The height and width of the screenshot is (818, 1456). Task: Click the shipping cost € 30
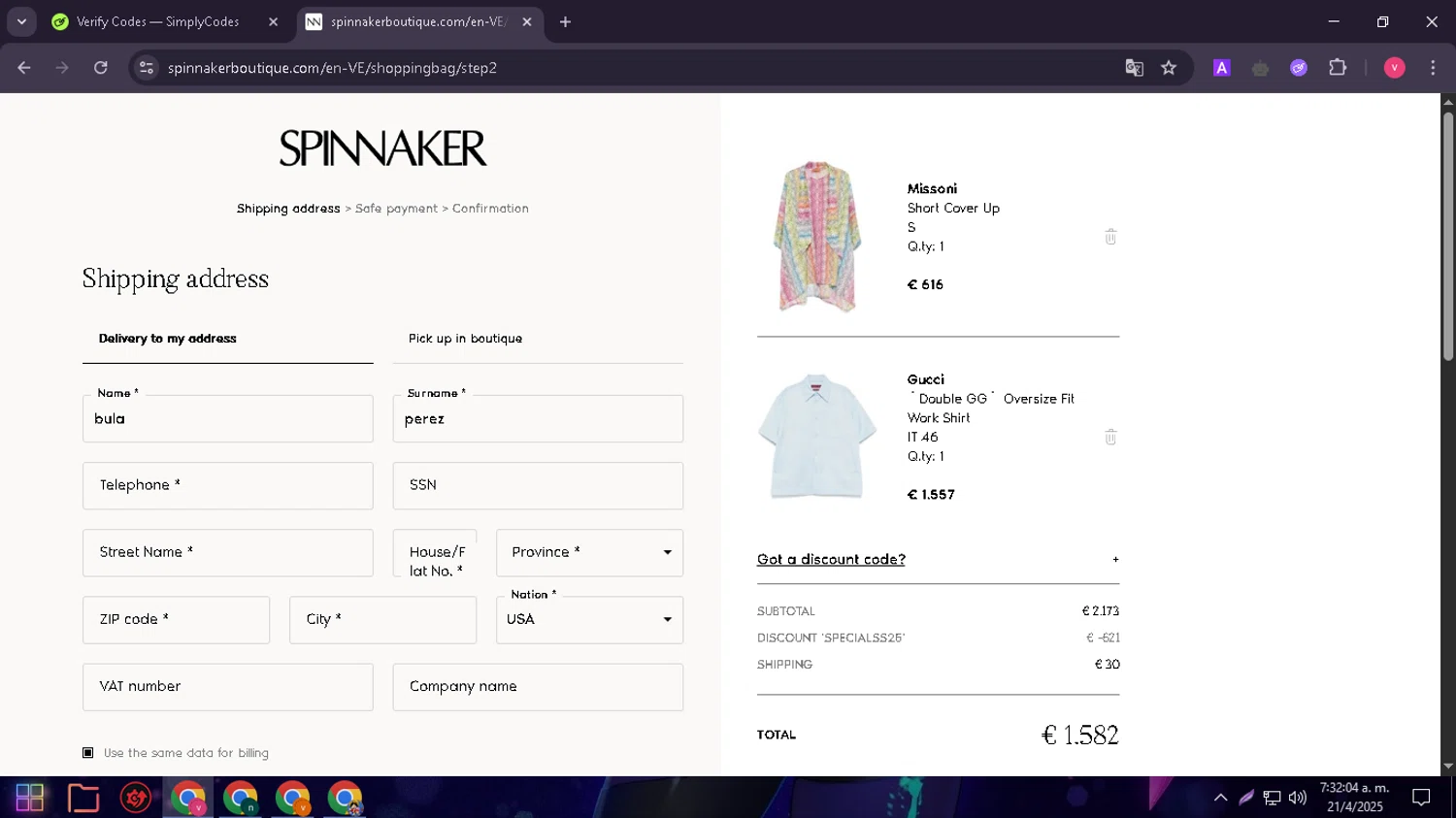[1107, 665]
